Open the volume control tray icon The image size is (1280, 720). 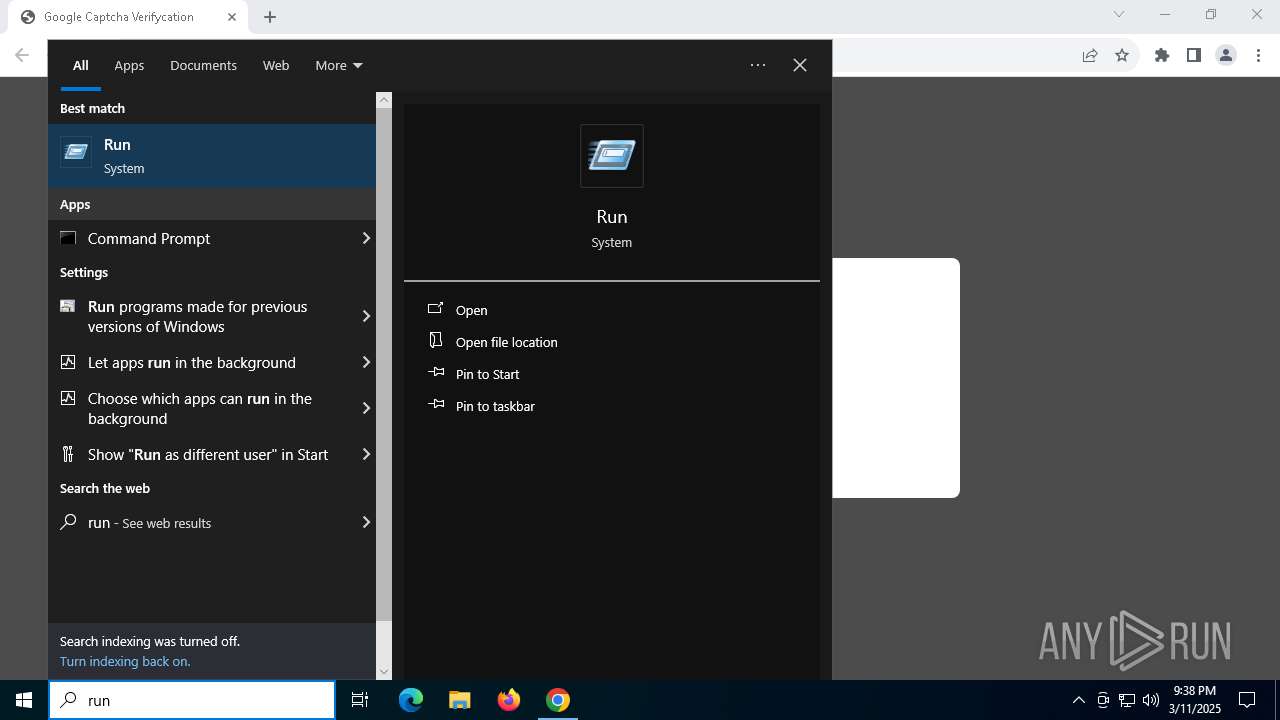coord(1151,700)
